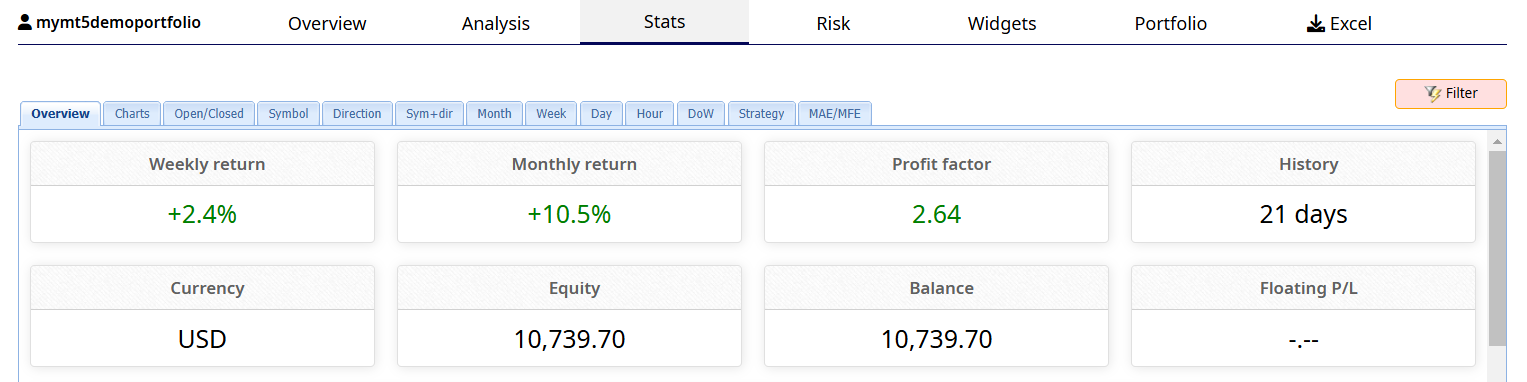Viewport: 1527px width, 382px height.
Task: Open the Filter button
Action: click(1450, 94)
